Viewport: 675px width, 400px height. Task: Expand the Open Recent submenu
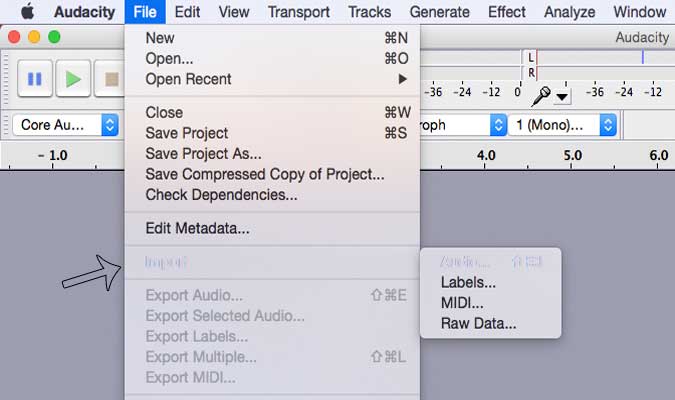272,79
